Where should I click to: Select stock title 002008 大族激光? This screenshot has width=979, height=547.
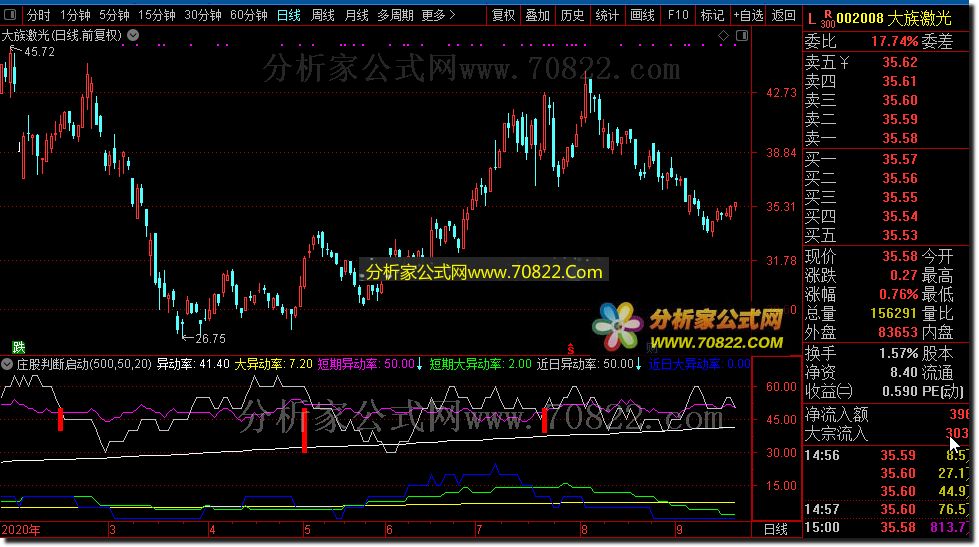pyautogui.click(x=893, y=19)
